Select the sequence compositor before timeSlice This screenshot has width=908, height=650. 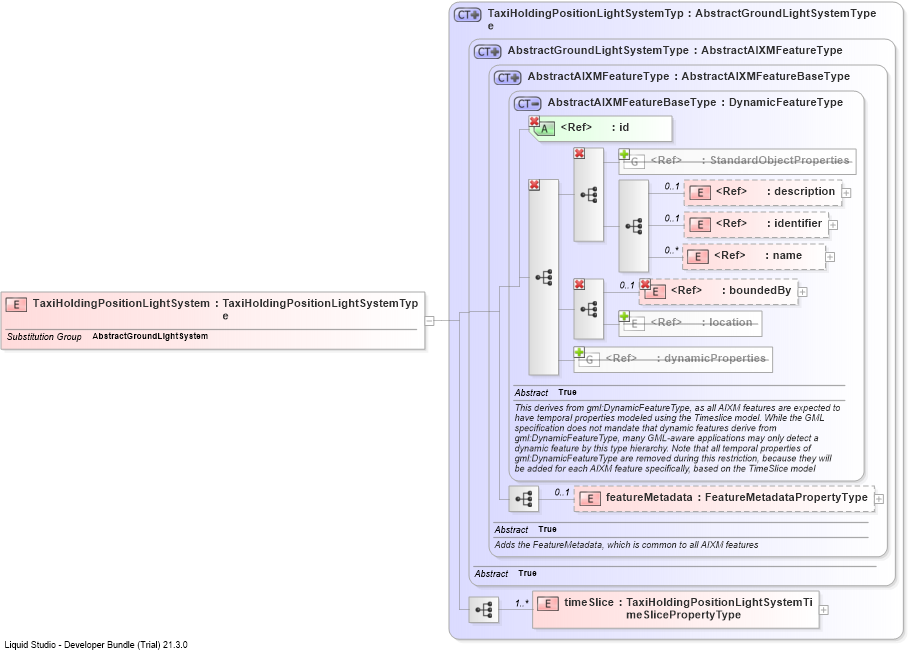pos(484,610)
